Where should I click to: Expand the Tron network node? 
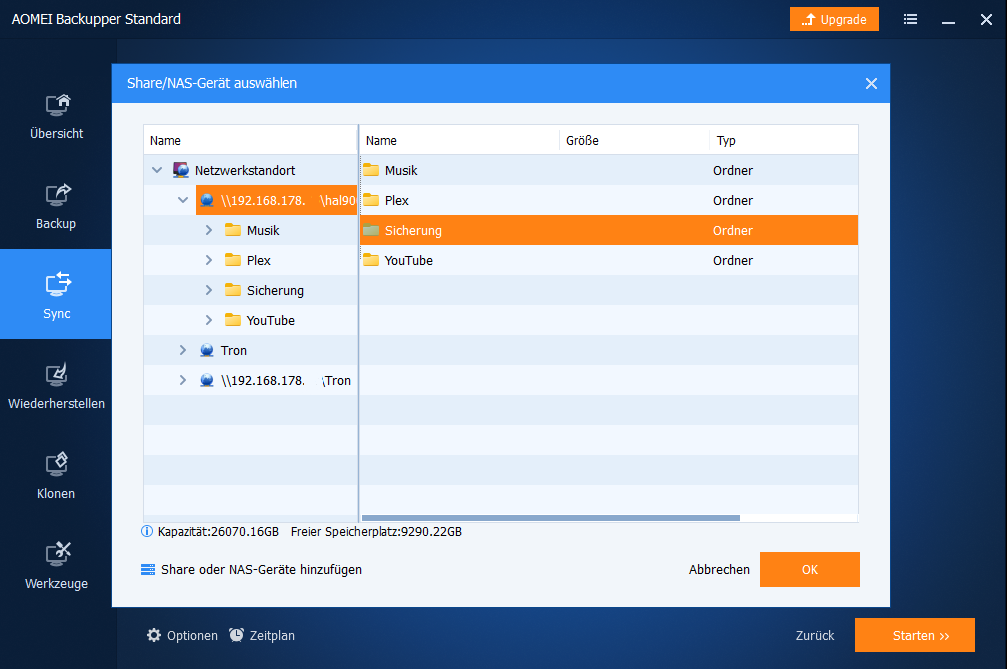pos(182,350)
